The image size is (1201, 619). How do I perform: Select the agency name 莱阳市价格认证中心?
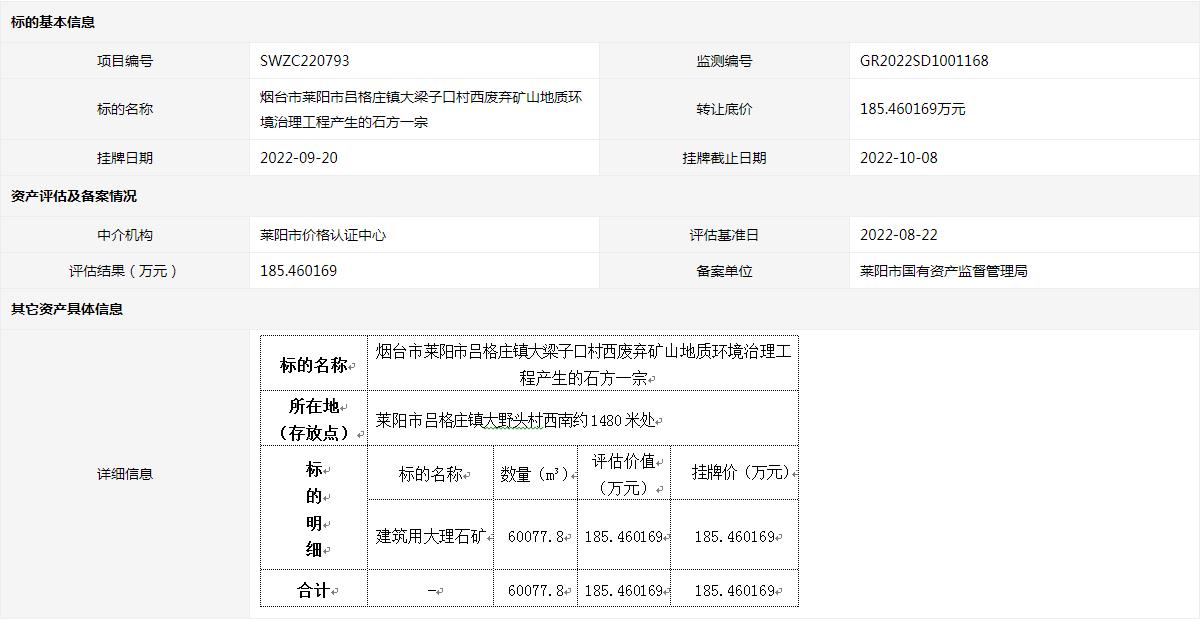tap(323, 235)
